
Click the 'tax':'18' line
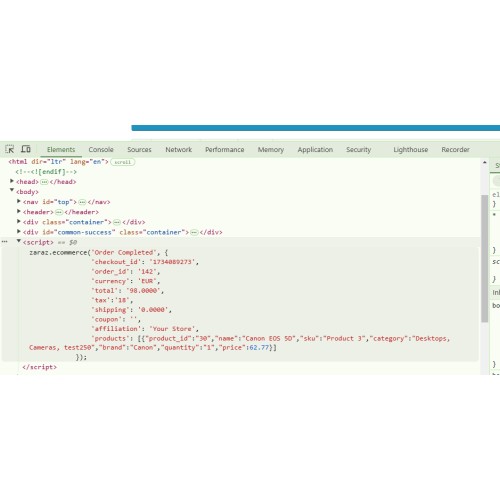[112, 300]
